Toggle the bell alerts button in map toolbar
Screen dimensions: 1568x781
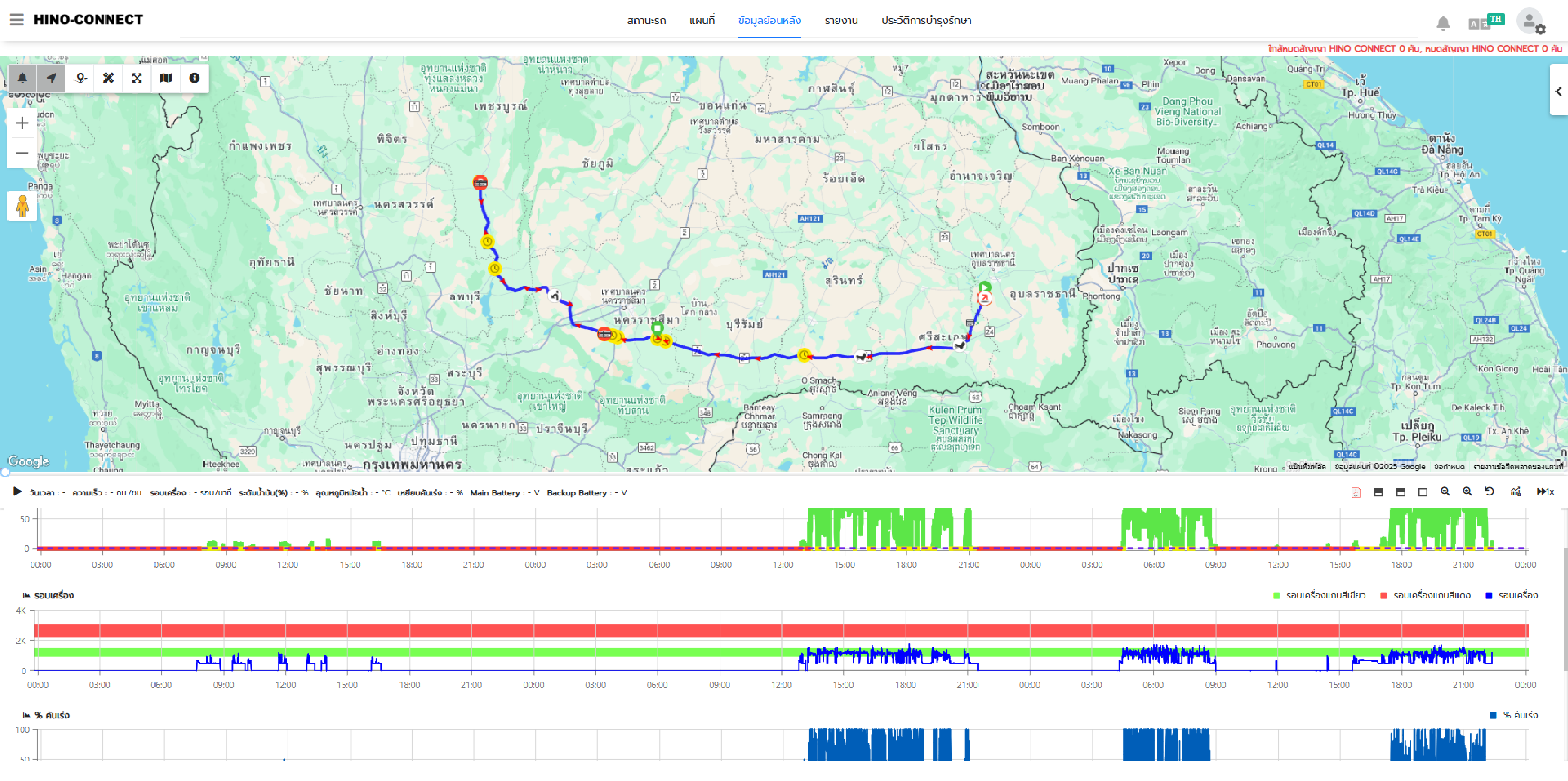pyautogui.click(x=22, y=78)
